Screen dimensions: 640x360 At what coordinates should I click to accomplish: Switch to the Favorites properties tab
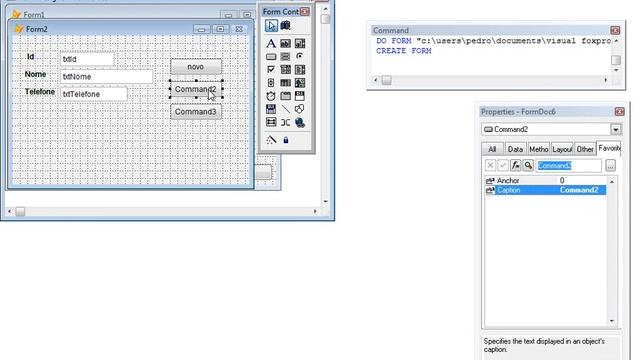point(609,149)
